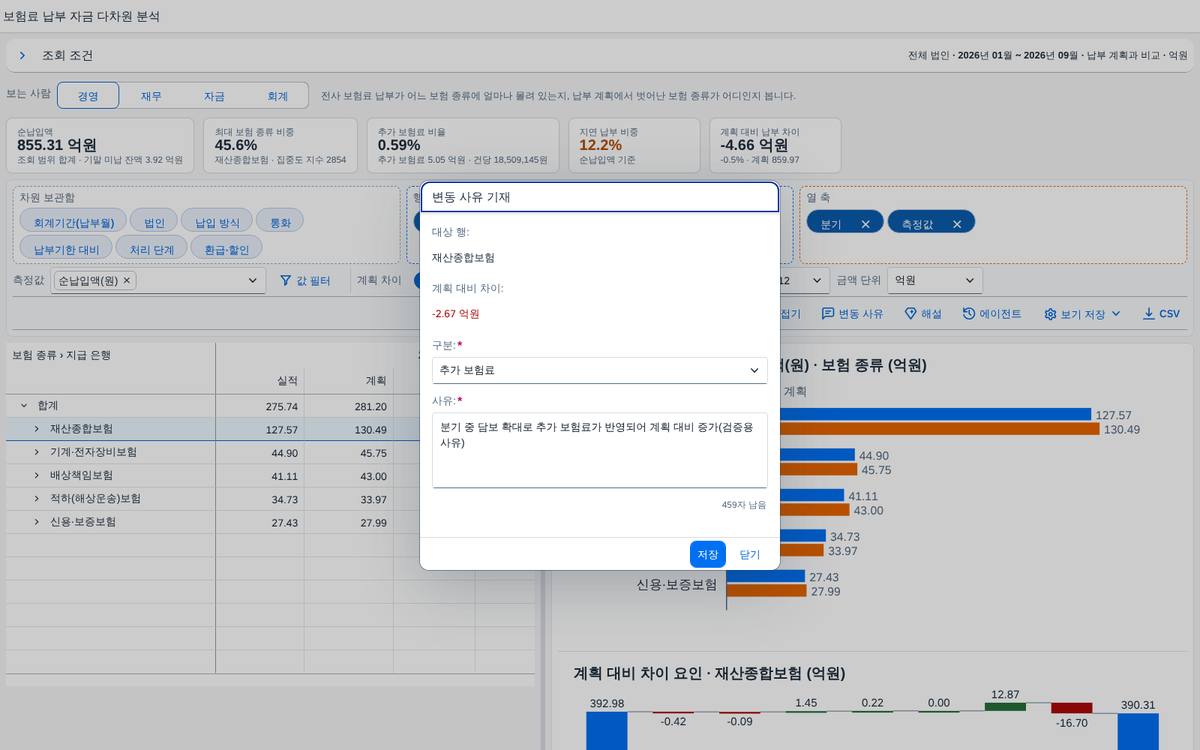The height and width of the screenshot is (750, 1200).
Task: Select the 처리 단계 dimension chip
Action: coord(151,248)
